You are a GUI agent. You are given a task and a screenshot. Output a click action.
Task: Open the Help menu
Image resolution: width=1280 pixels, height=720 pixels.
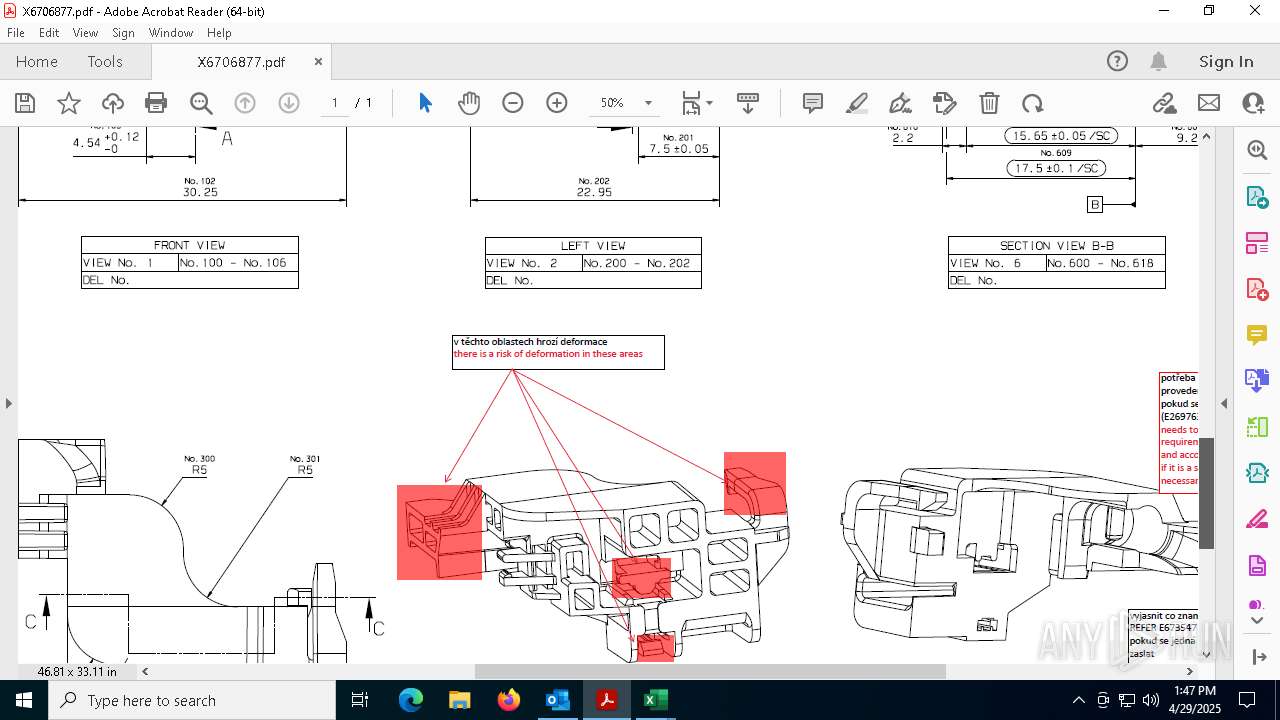(x=219, y=33)
